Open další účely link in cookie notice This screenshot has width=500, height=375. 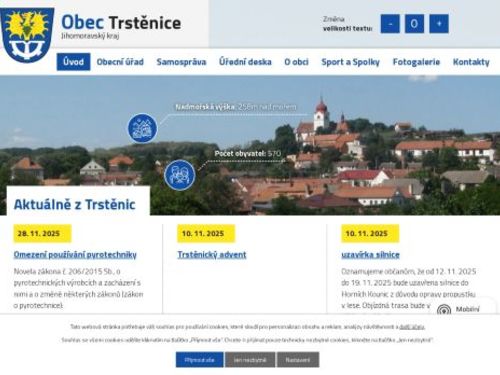click(x=412, y=327)
